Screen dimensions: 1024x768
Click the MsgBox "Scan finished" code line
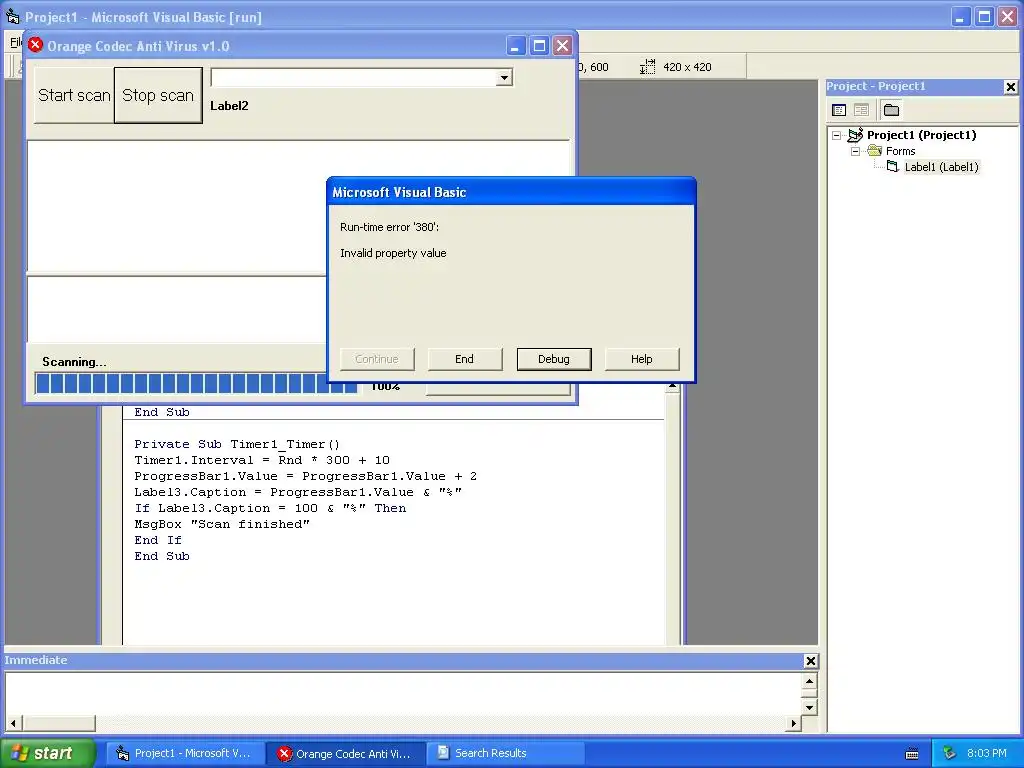[x=222, y=524]
